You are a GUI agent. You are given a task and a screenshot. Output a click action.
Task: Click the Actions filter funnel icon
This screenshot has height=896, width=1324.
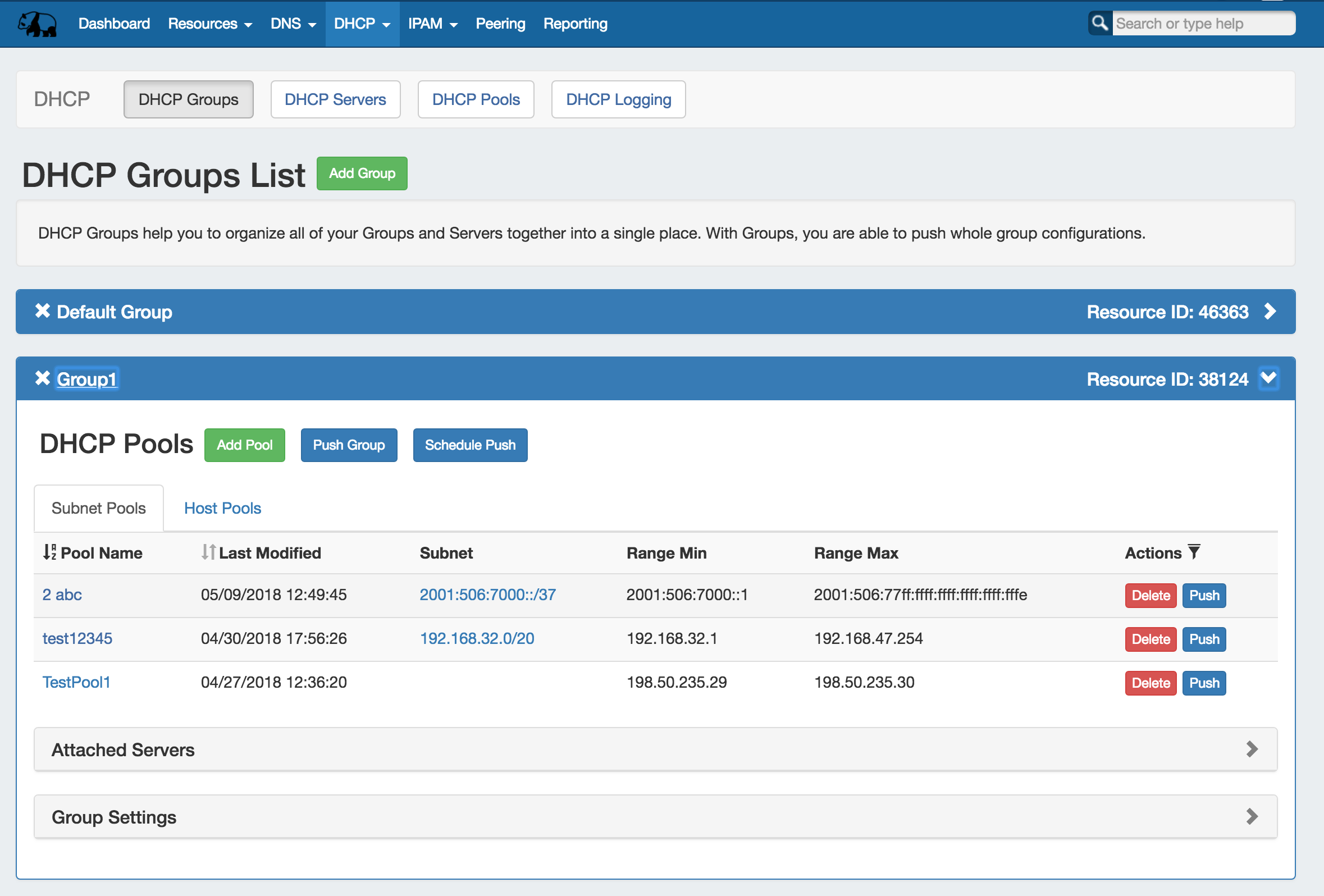tap(1194, 551)
